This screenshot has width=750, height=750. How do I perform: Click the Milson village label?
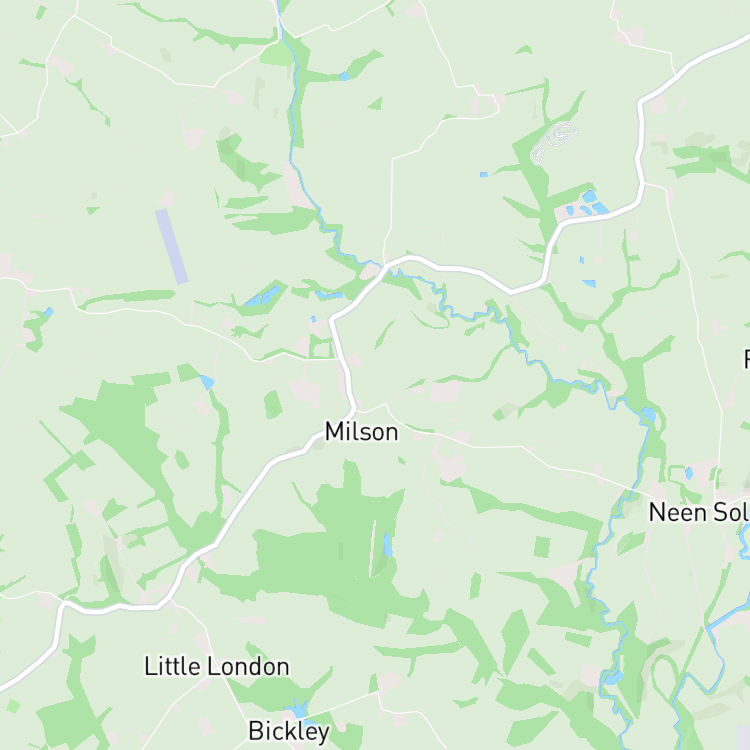(x=361, y=431)
